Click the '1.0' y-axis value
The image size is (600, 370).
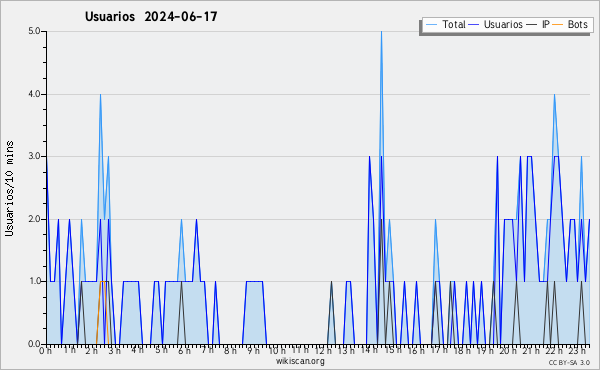[x=34, y=281]
